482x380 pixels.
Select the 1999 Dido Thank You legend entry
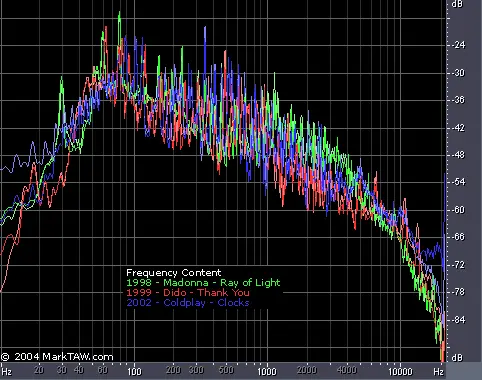click(188, 293)
